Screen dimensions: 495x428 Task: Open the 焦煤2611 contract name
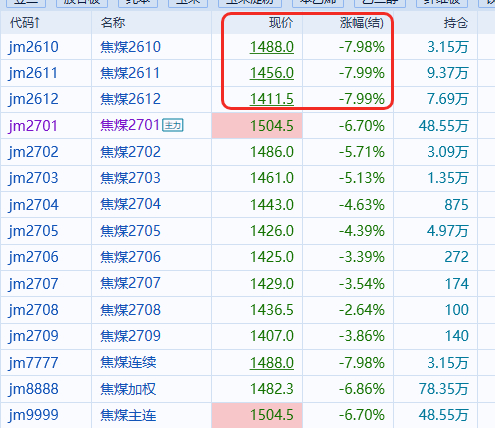pyautogui.click(x=130, y=73)
